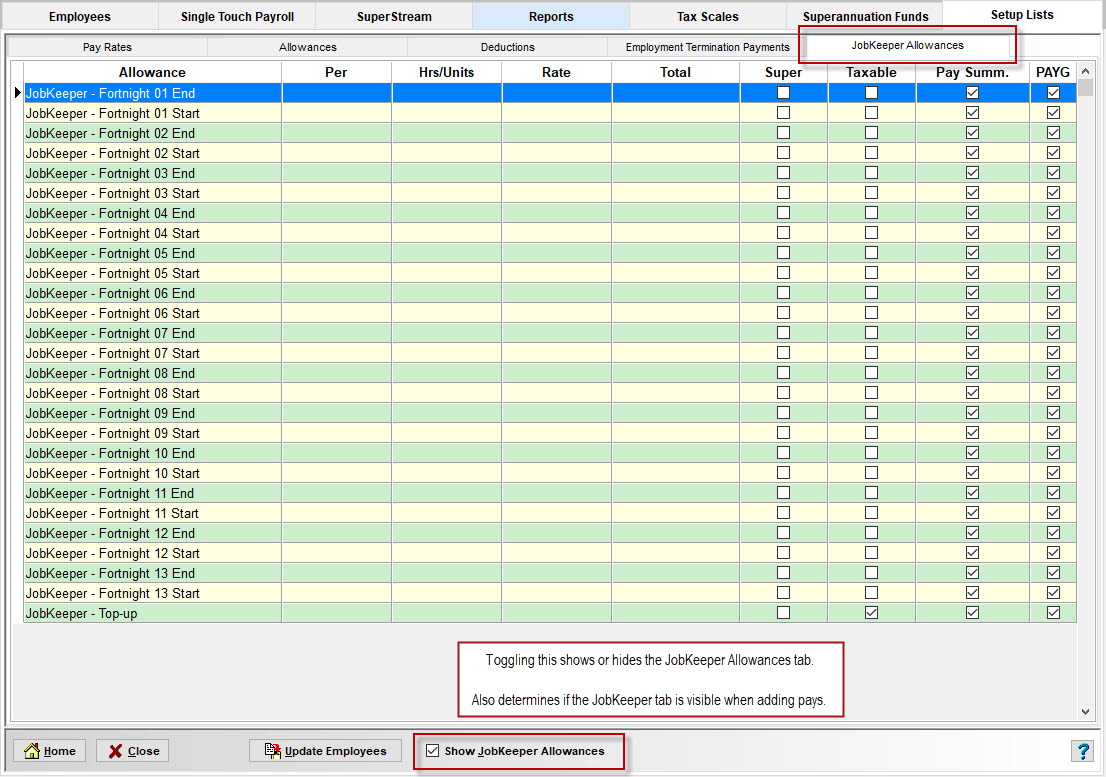Click the Rate column header

(557, 73)
